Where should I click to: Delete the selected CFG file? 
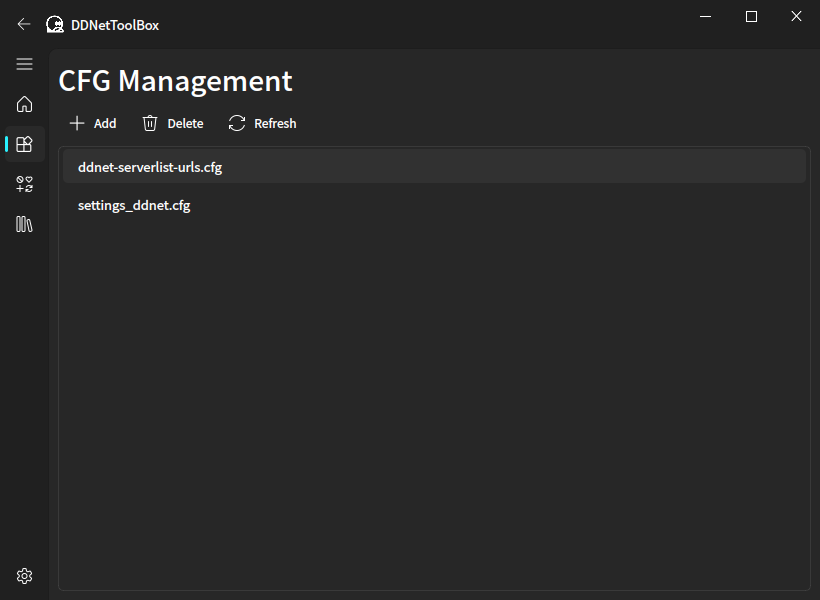click(x=173, y=123)
